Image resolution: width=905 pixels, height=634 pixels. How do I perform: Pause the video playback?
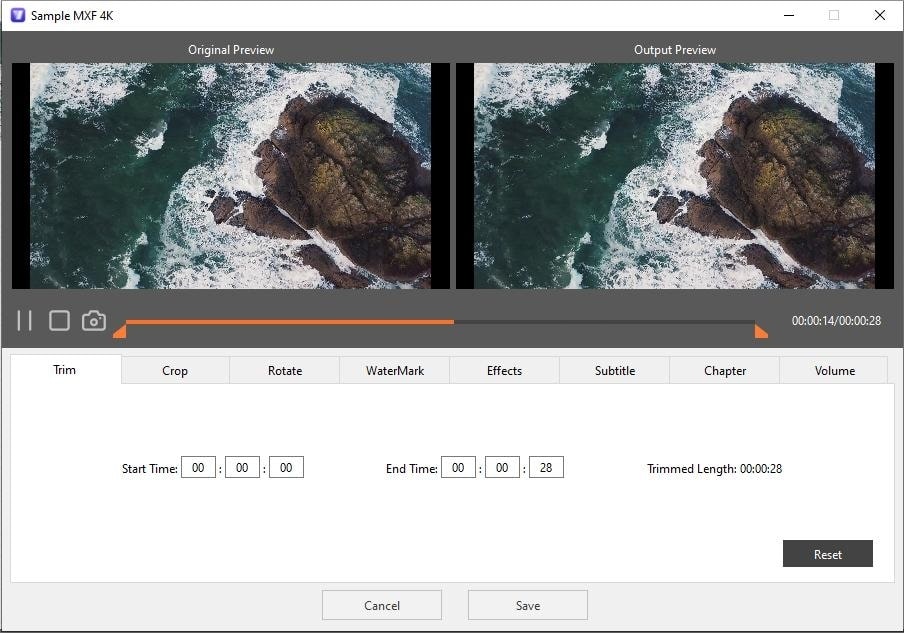click(x=25, y=320)
